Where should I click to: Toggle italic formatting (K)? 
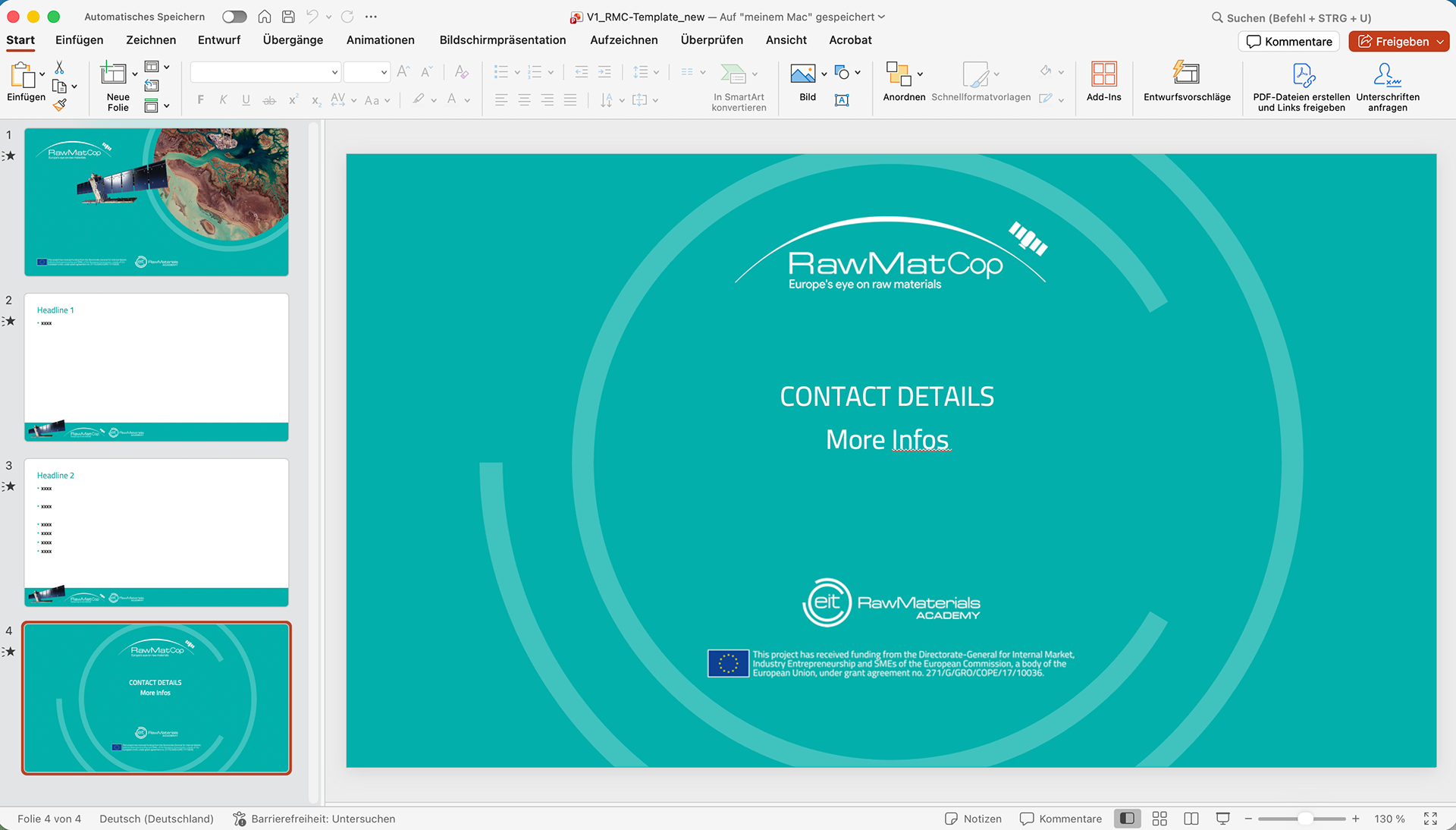[x=223, y=100]
